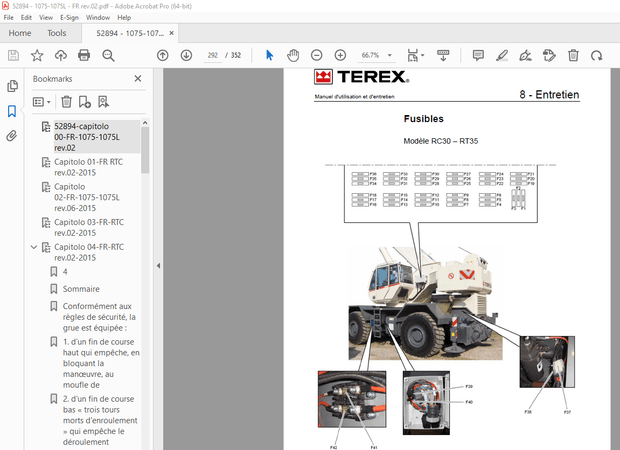
Task: Add a comment with the sticky note tool
Action: pyautogui.click(x=478, y=55)
